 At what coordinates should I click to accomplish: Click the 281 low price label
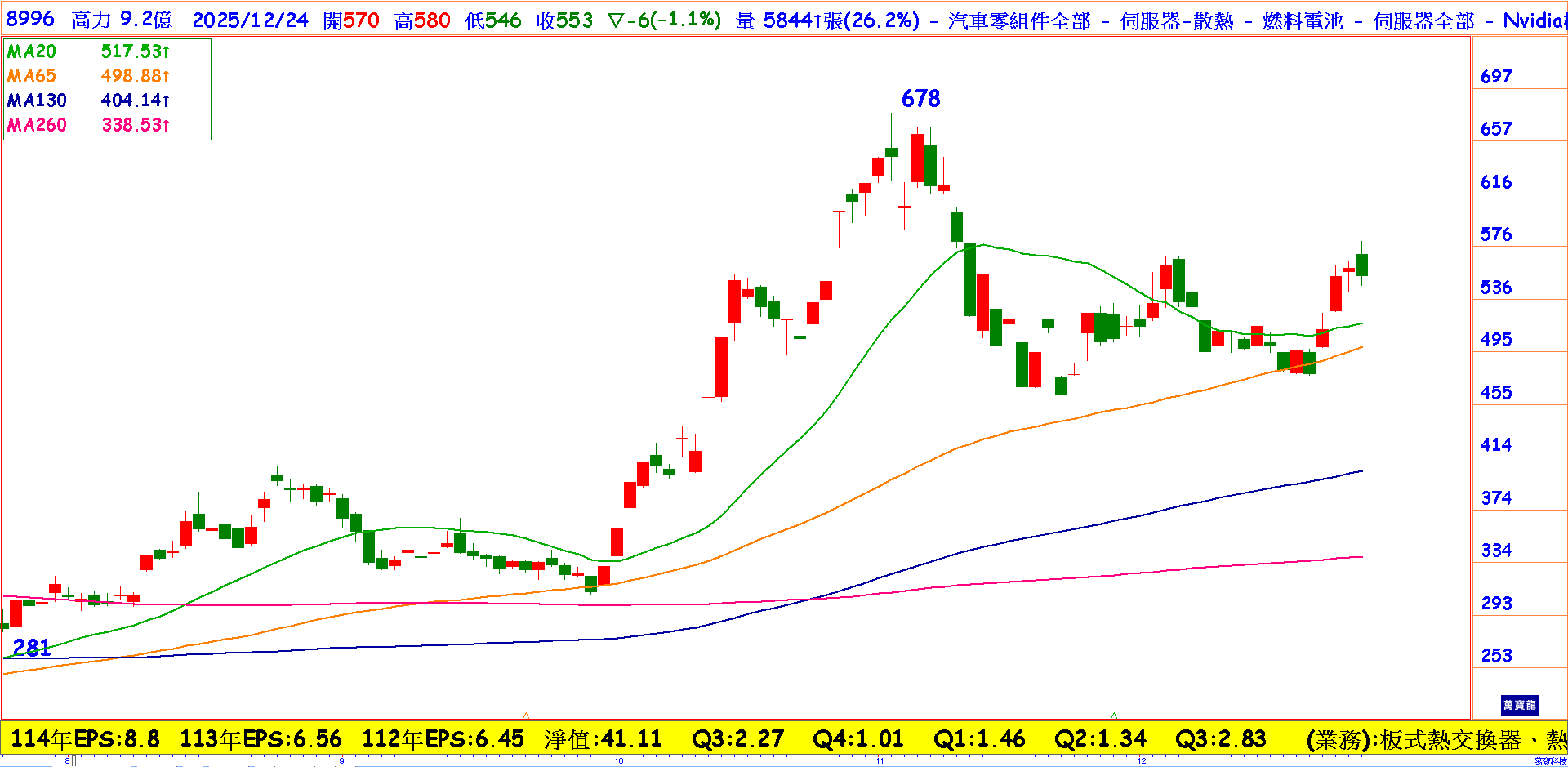[x=32, y=648]
